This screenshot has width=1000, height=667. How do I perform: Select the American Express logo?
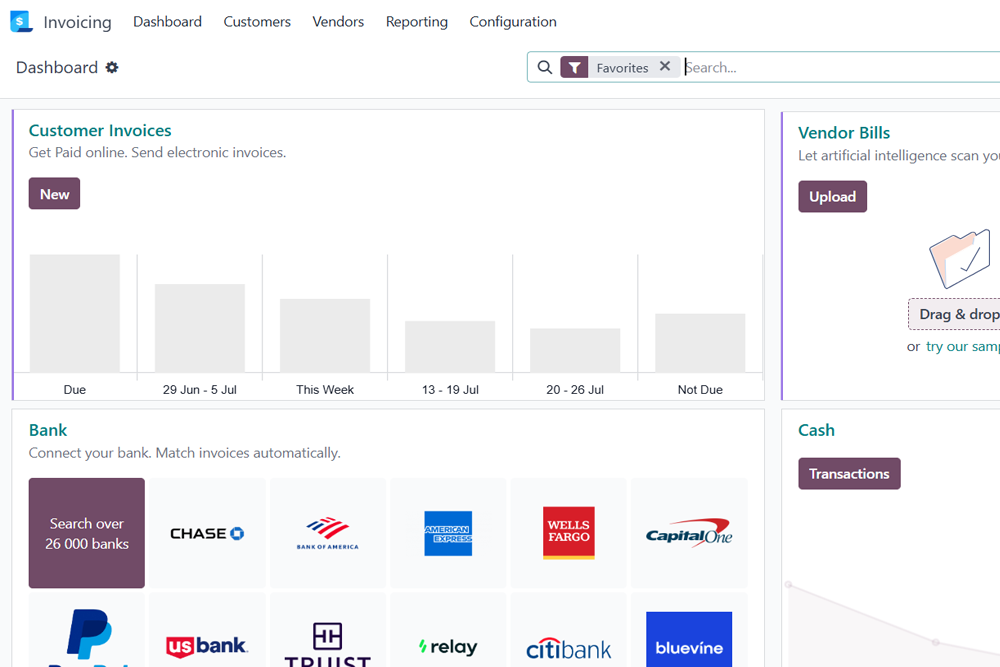(448, 533)
